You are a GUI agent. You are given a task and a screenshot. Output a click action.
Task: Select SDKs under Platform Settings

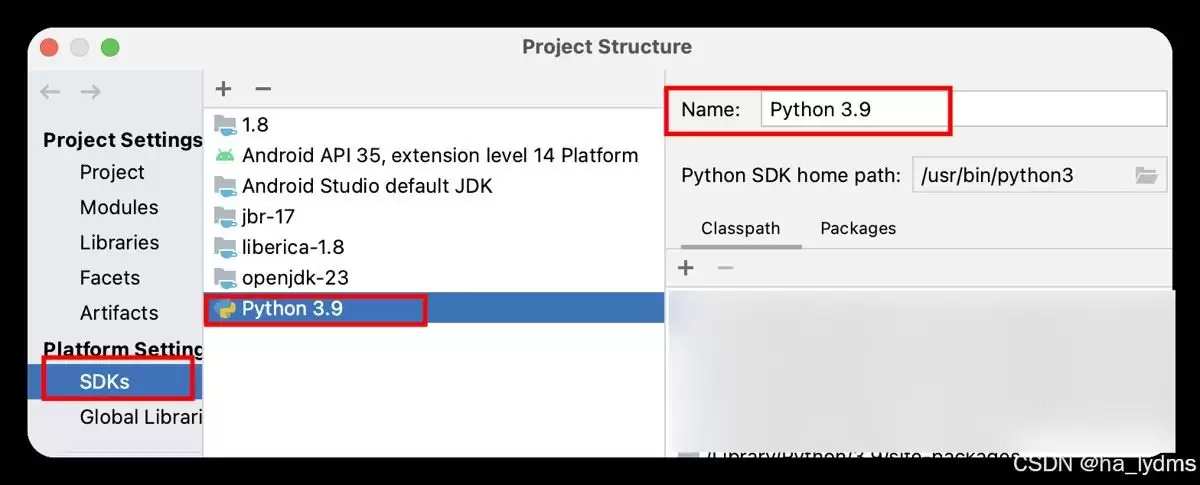pos(115,382)
